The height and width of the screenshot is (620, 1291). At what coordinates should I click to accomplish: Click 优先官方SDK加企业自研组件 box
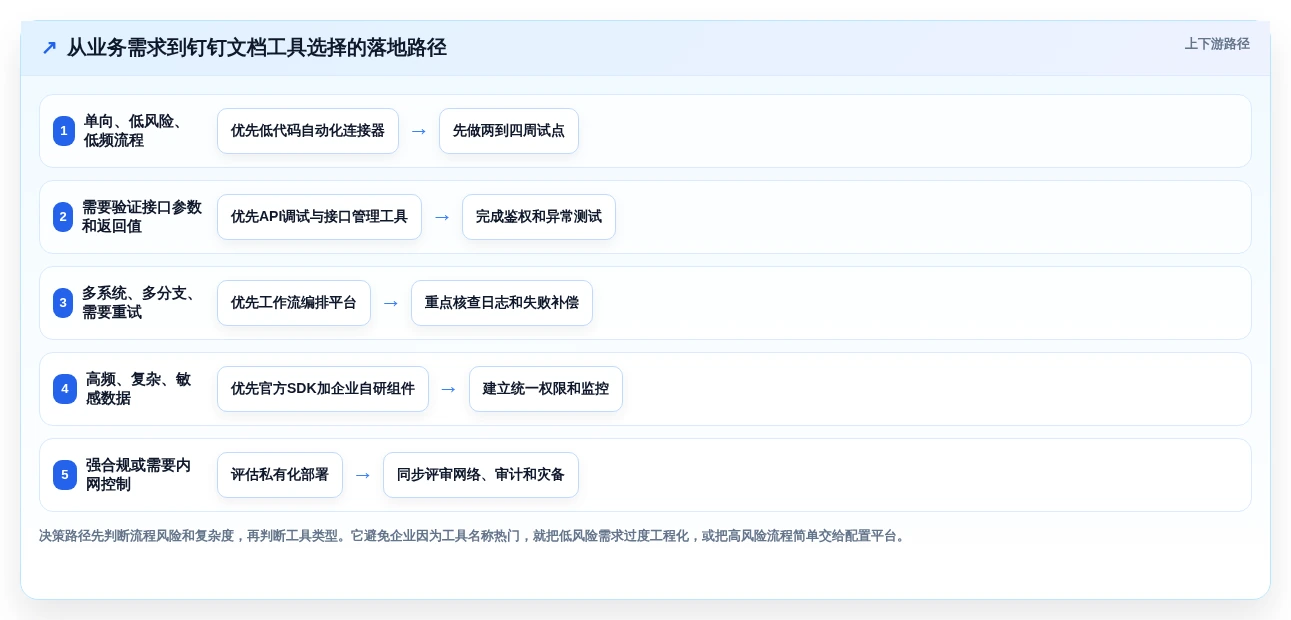coord(323,389)
